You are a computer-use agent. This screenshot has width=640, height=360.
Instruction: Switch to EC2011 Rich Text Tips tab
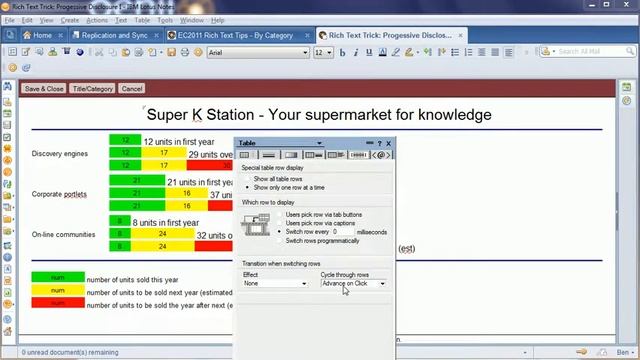tap(235, 36)
